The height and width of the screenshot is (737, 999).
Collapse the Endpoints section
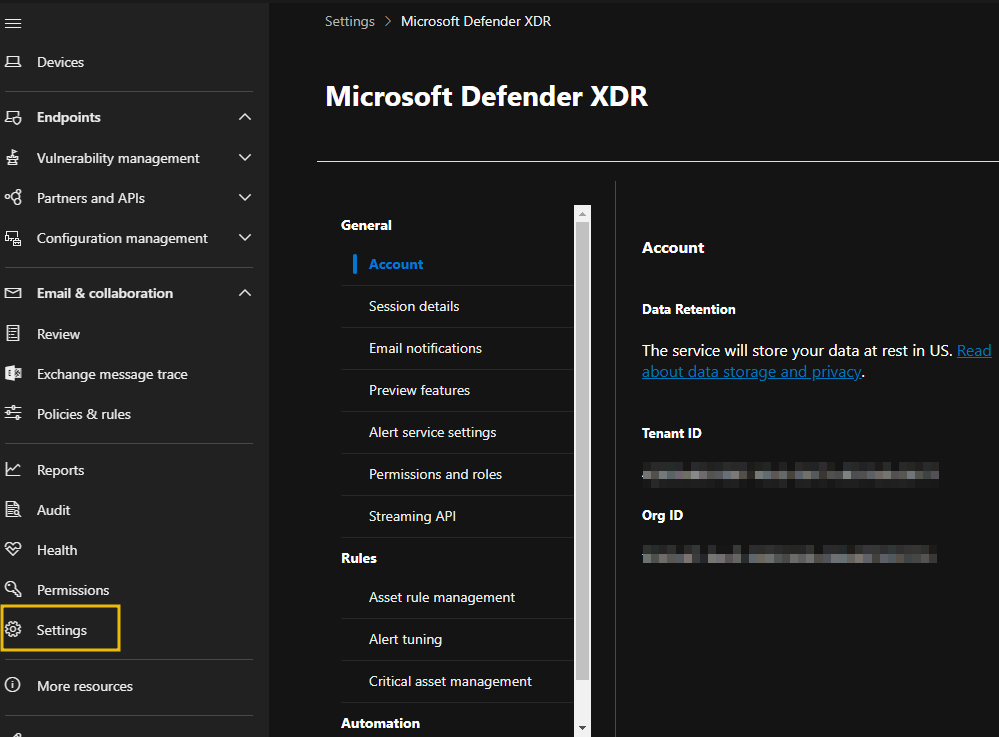[x=244, y=117]
